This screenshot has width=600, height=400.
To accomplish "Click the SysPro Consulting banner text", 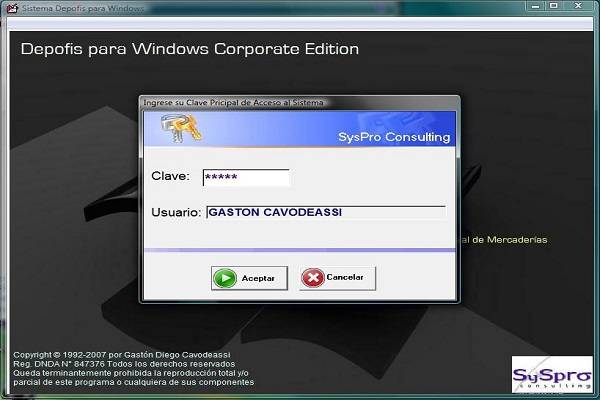I will 394,137.
